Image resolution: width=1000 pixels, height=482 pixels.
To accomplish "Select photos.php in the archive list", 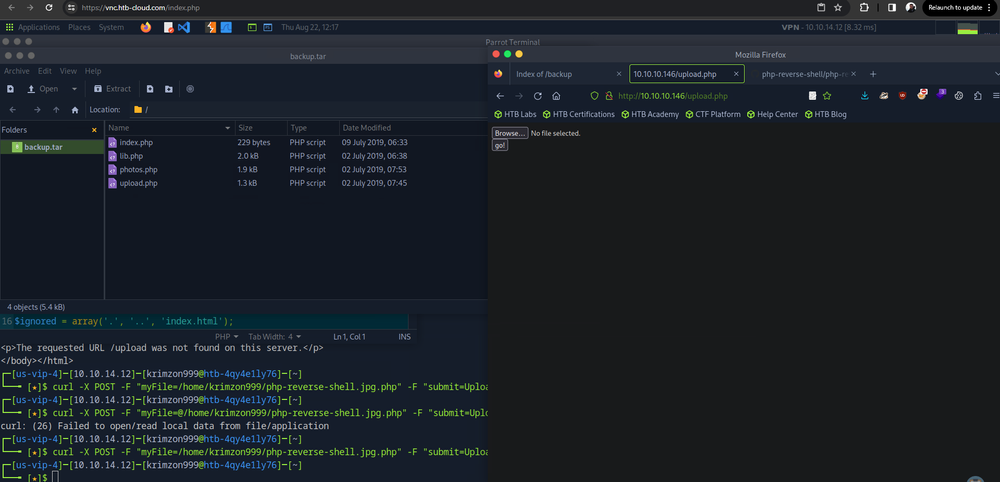I will [138, 170].
